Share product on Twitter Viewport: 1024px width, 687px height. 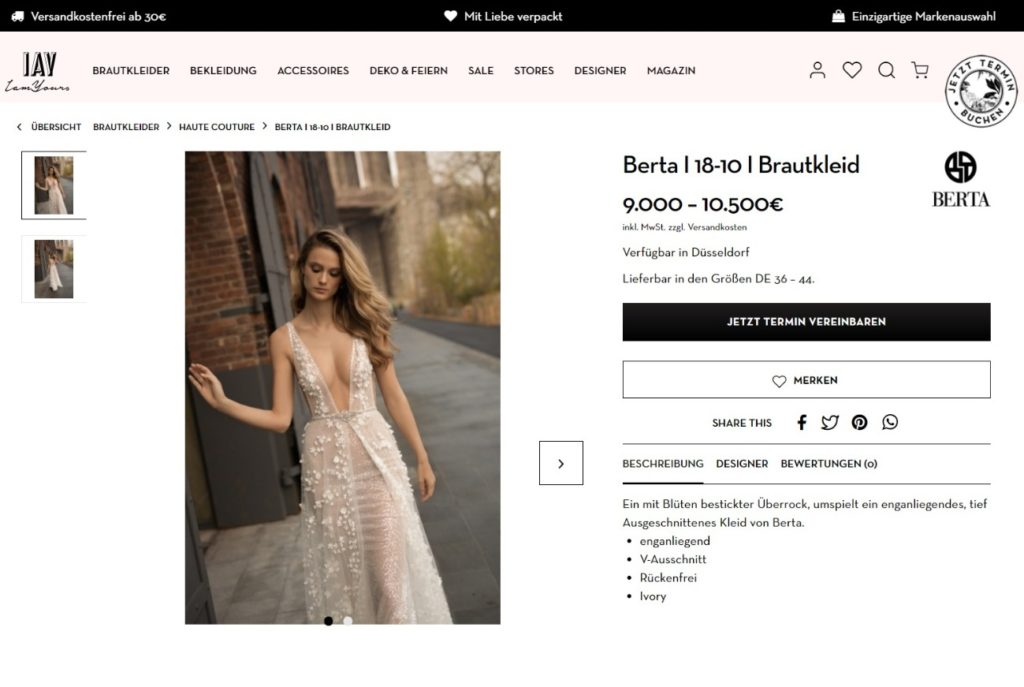(830, 422)
